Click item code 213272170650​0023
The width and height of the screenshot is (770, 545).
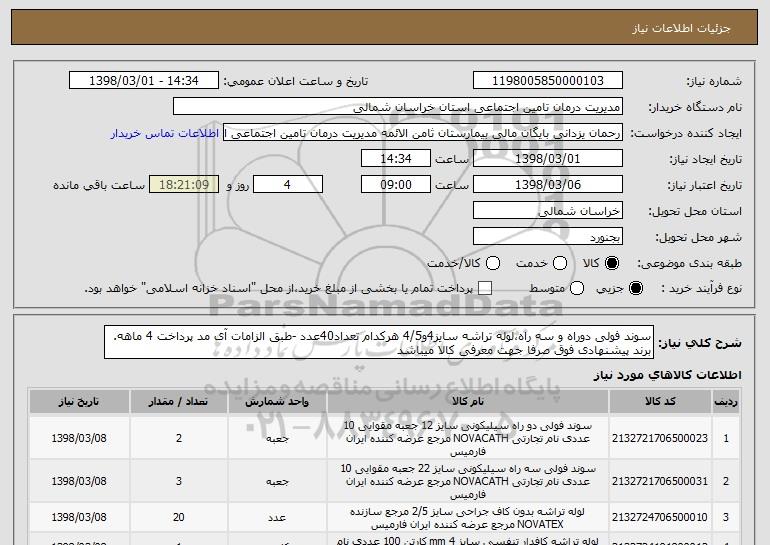(x=660, y=438)
